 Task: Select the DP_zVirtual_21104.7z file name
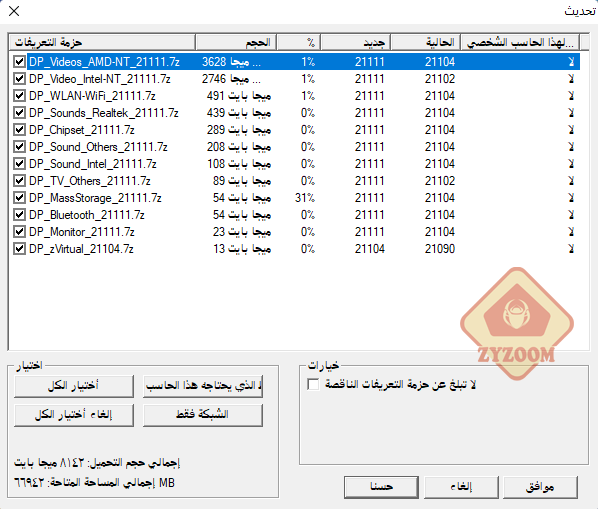click(81, 249)
